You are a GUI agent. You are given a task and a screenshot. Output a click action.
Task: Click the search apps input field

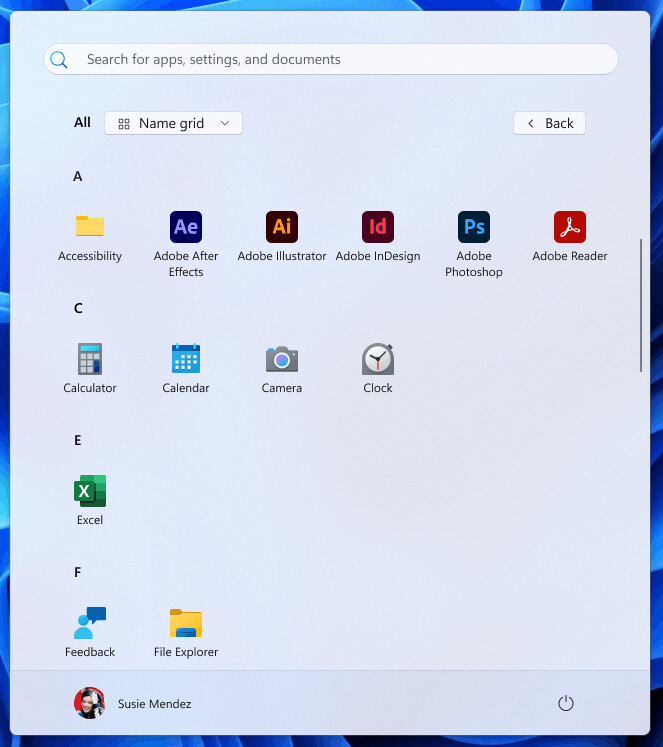[331, 60]
